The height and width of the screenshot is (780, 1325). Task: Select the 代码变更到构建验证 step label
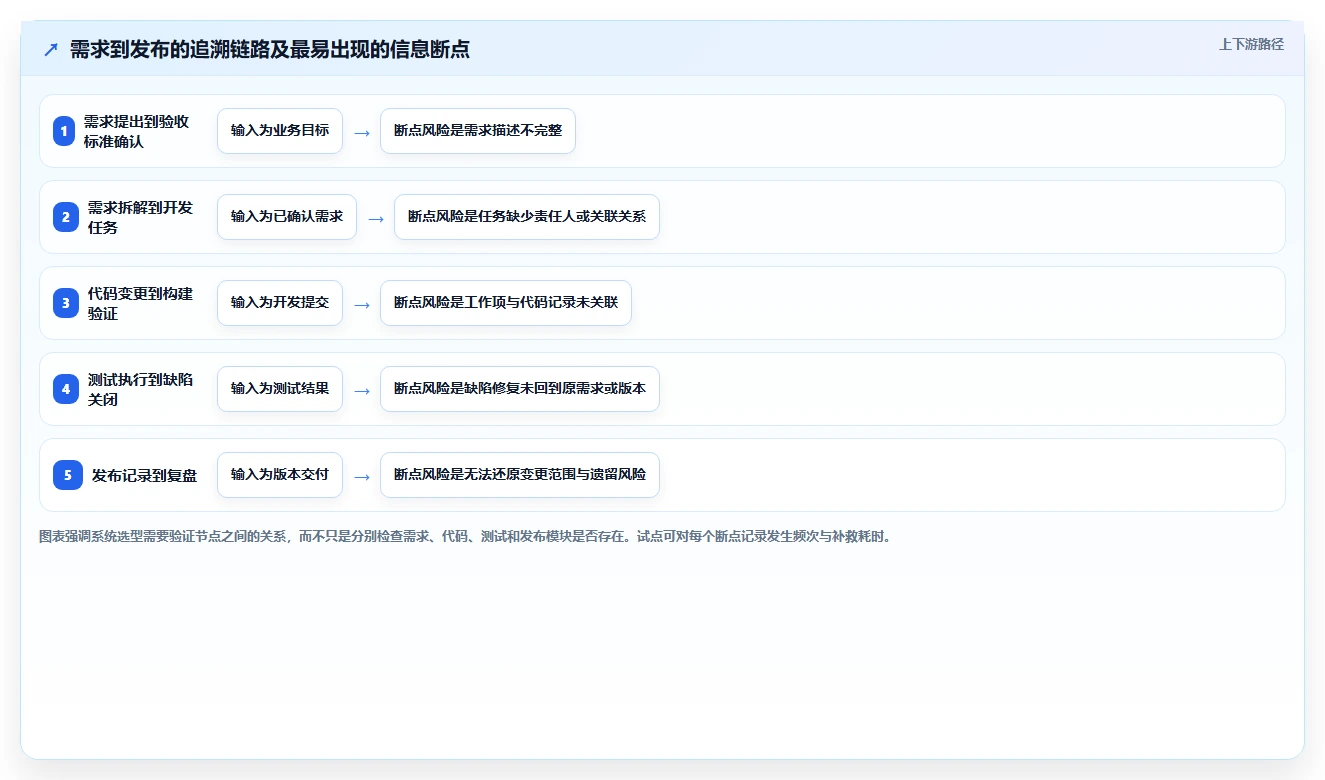tap(141, 303)
